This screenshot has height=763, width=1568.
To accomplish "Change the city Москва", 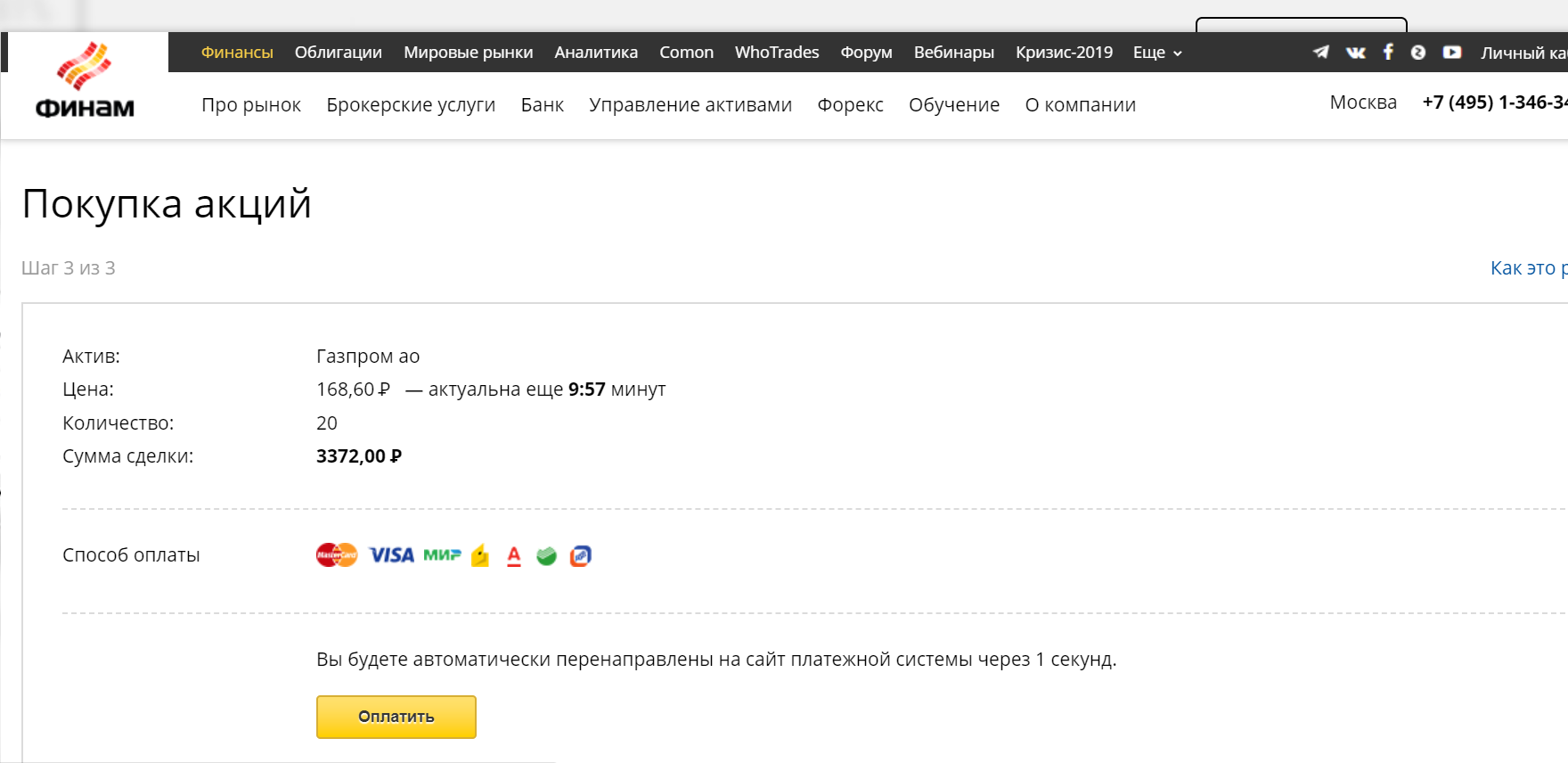I will point(1363,103).
